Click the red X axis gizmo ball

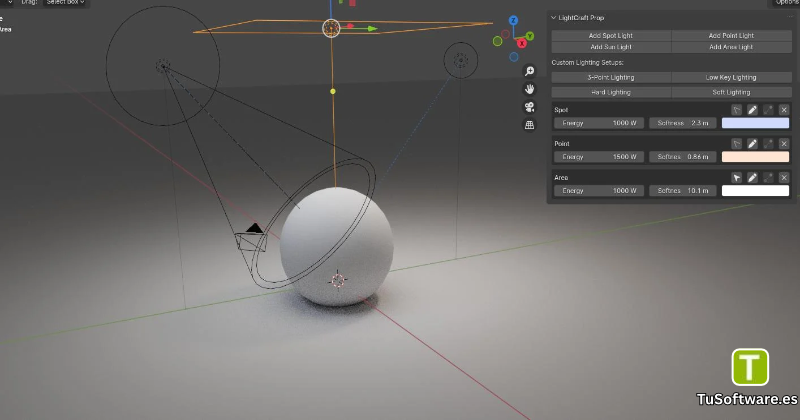pyautogui.click(x=521, y=43)
